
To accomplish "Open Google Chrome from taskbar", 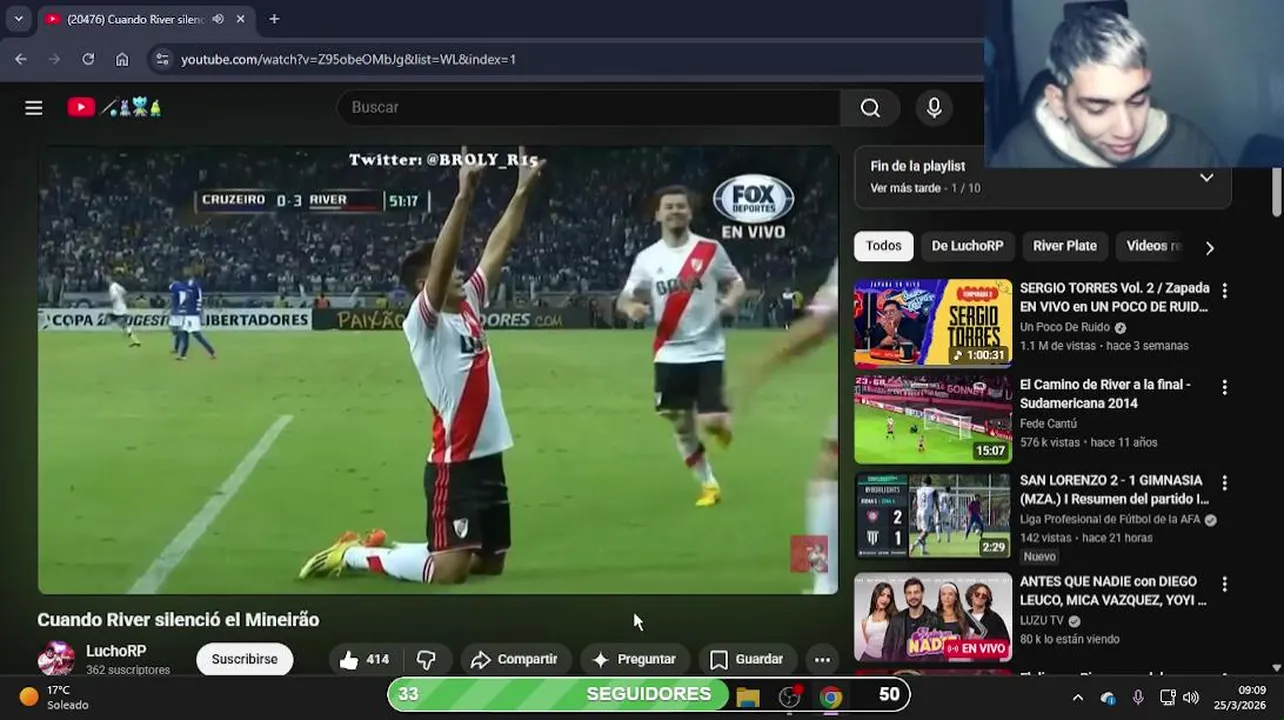I will (831, 697).
